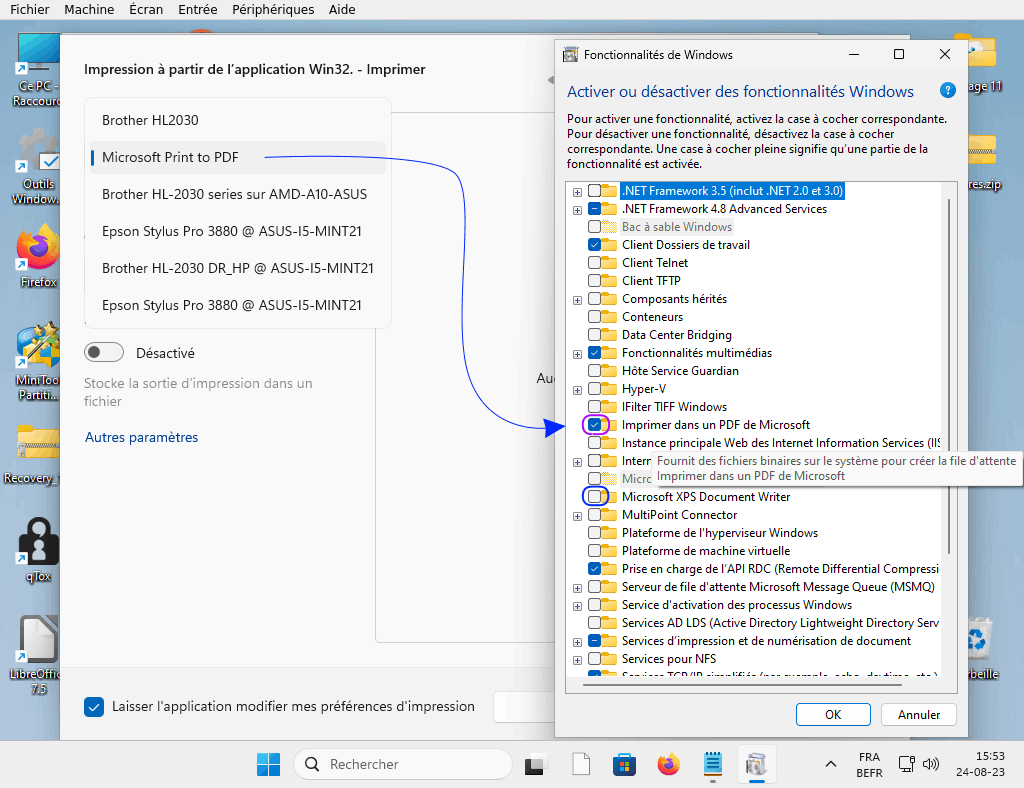This screenshot has width=1024, height=788.
Task: Uncheck Imprimer dans un PDF de Microsoft
Action: 594,424
